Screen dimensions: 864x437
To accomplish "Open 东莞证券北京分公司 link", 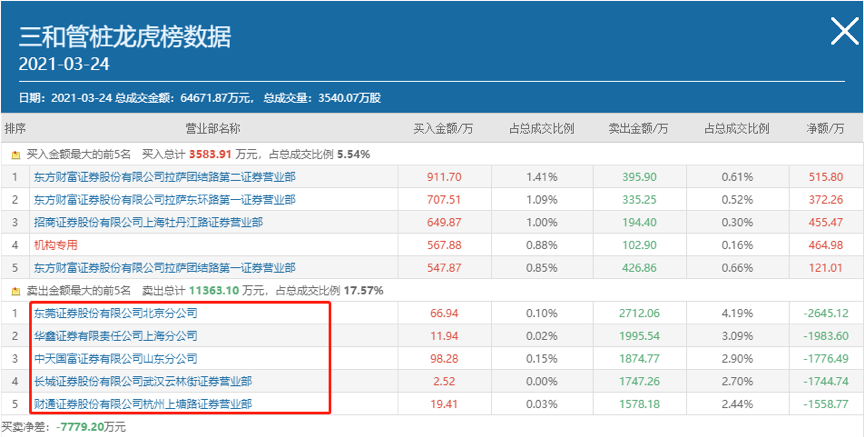I will click(115, 314).
